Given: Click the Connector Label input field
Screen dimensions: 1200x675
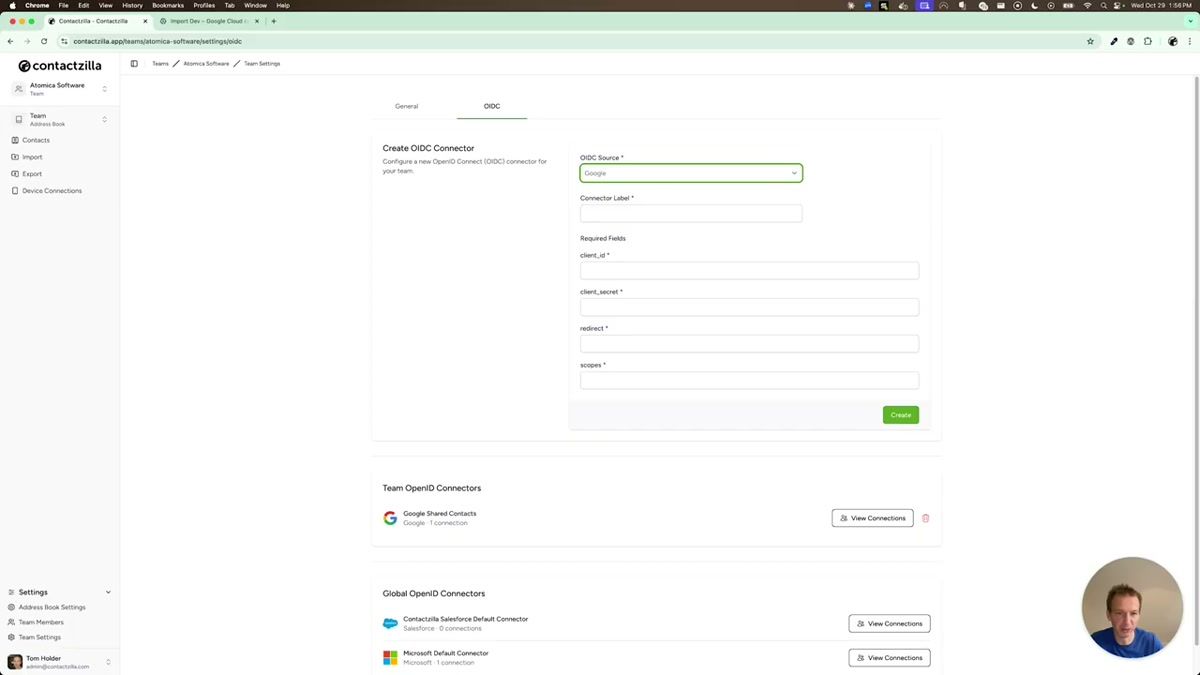Looking at the screenshot, I should (690, 213).
